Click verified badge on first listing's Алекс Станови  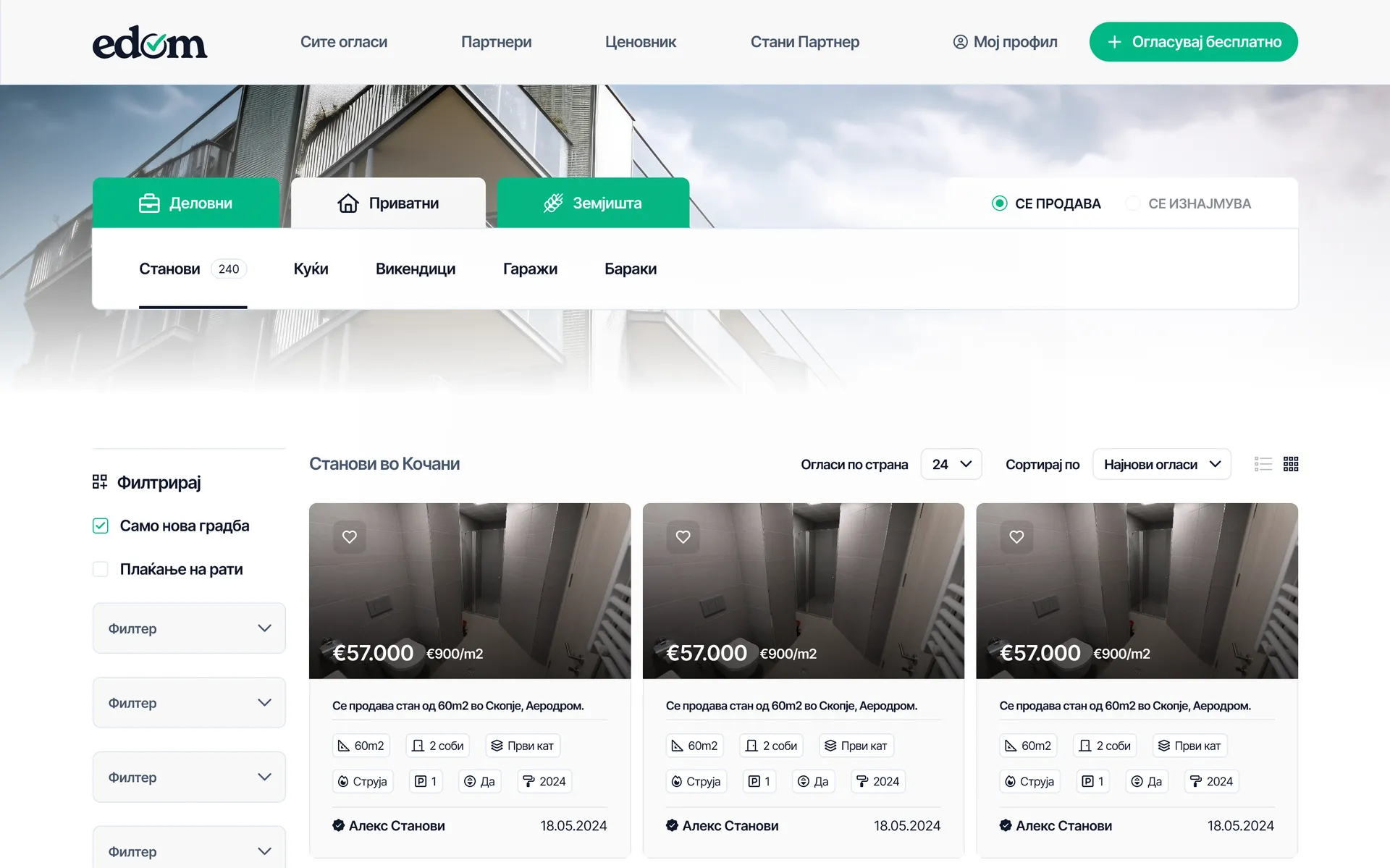click(x=338, y=825)
